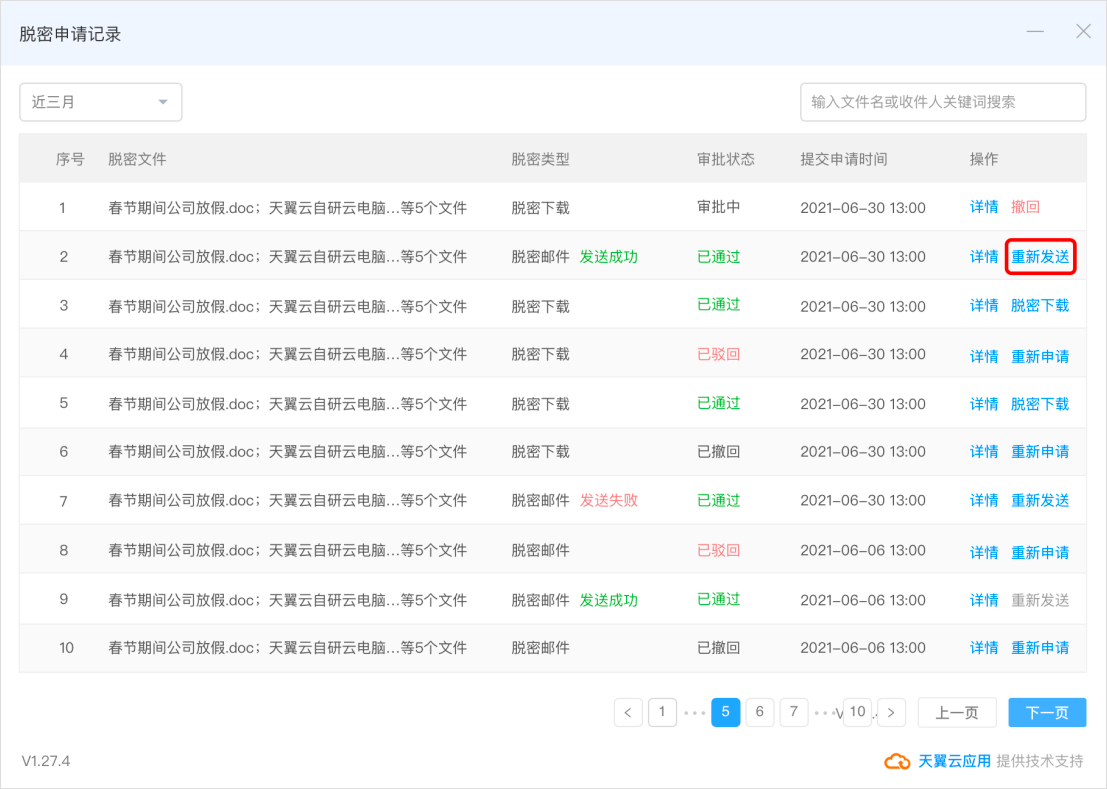Click the previous page arrow icon

pos(628,712)
